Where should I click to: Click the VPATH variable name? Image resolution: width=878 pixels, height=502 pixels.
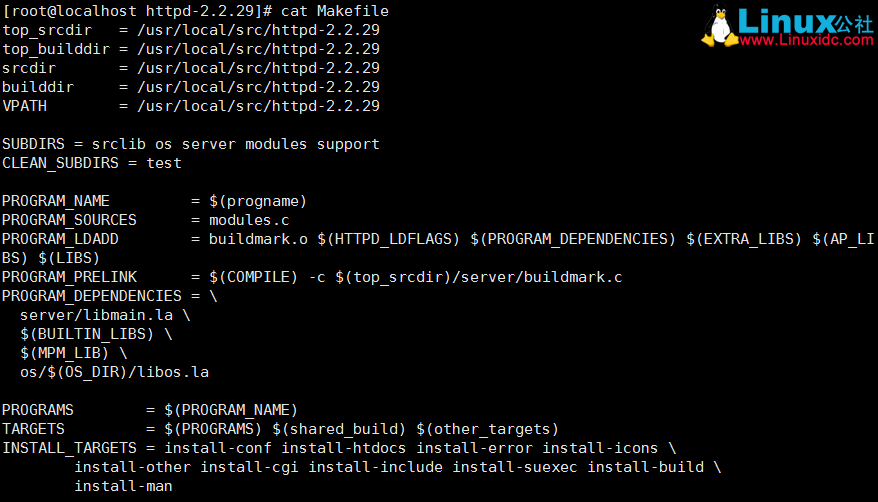25,106
